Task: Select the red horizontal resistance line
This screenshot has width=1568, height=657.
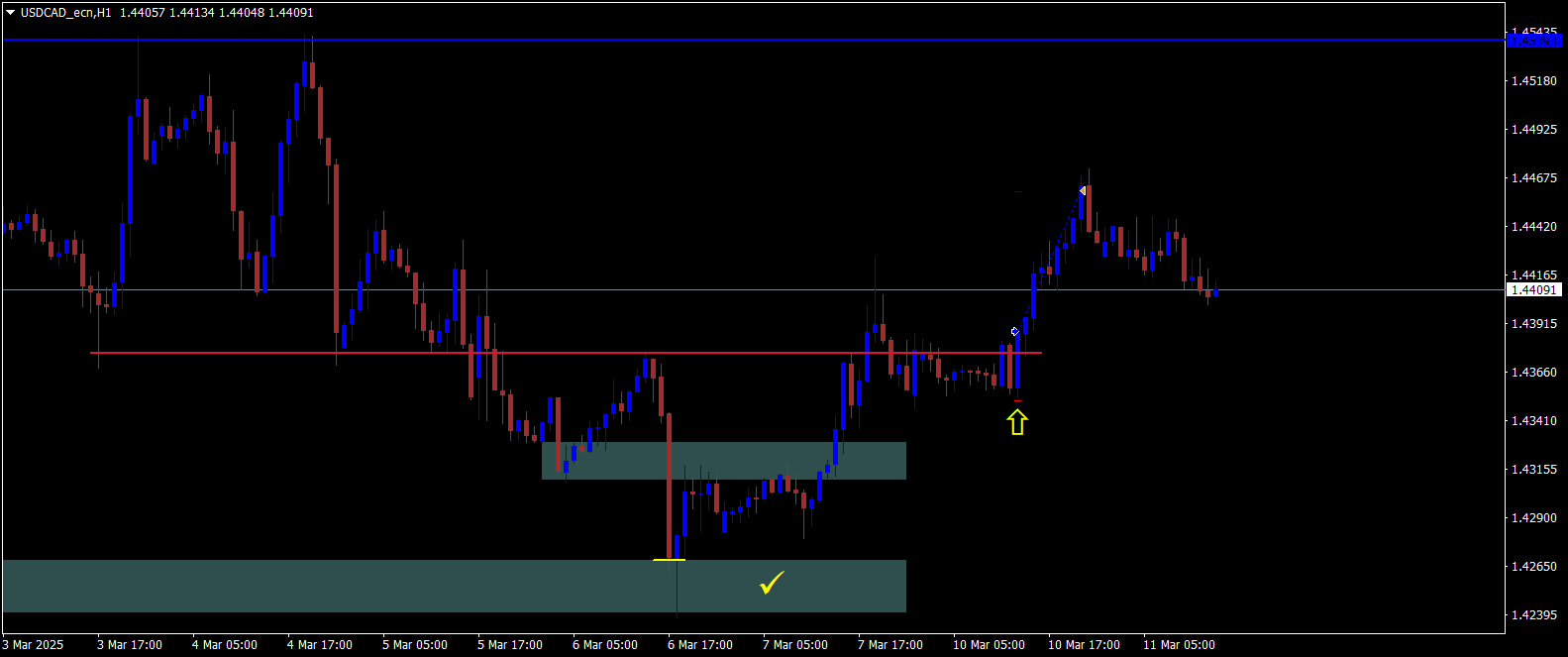Action: pyautogui.click(x=566, y=353)
